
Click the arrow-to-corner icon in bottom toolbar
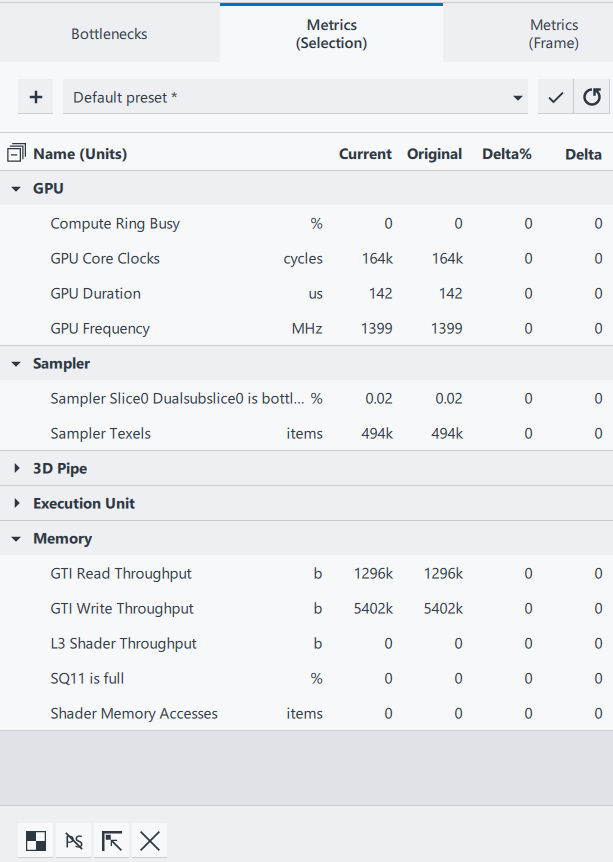click(112, 841)
